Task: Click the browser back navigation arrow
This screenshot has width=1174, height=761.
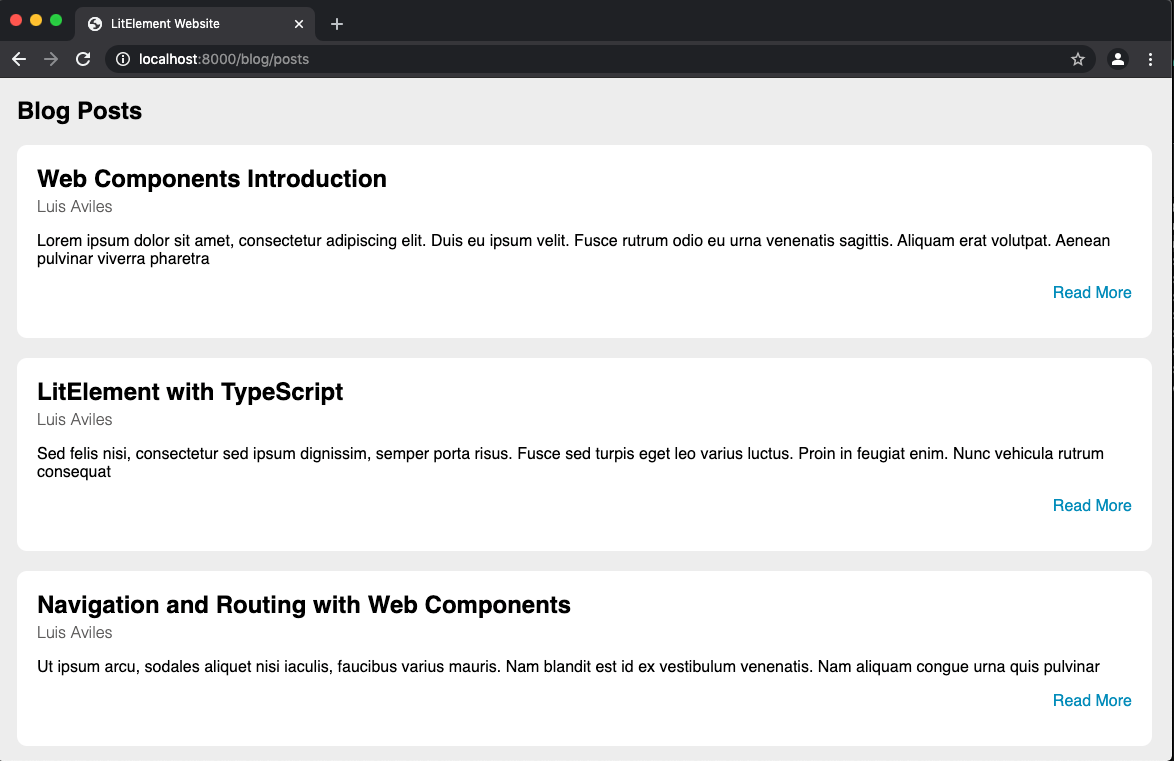Action: pyautogui.click(x=18, y=59)
